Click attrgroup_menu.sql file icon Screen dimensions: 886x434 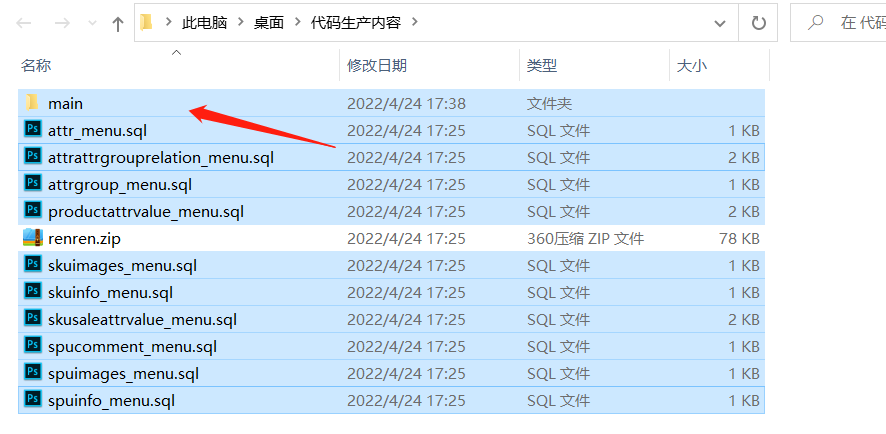[x=33, y=183]
